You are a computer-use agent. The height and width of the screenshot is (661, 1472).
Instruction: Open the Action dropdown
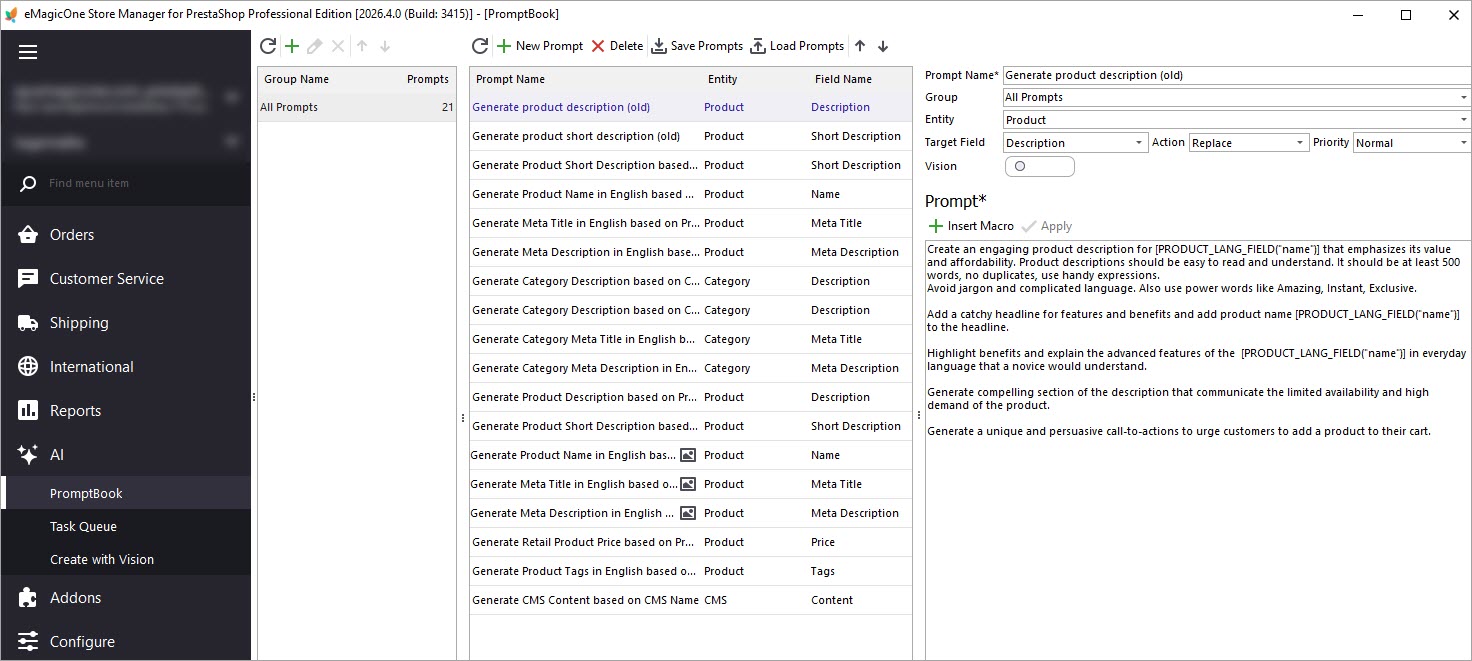(x=1300, y=143)
